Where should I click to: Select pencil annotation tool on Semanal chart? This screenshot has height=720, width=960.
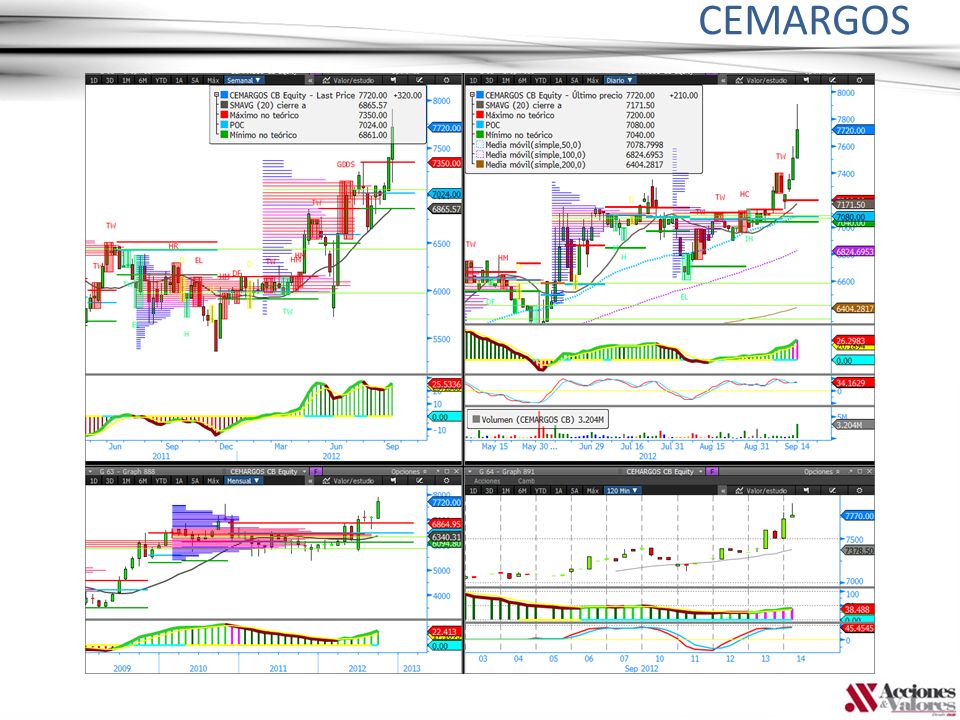pyautogui.click(x=419, y=80)
